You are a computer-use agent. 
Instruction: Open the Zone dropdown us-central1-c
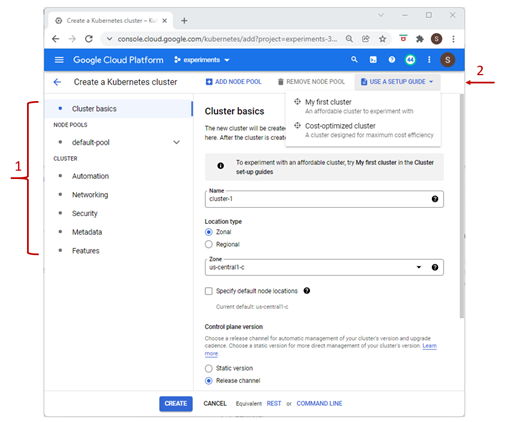324,267
